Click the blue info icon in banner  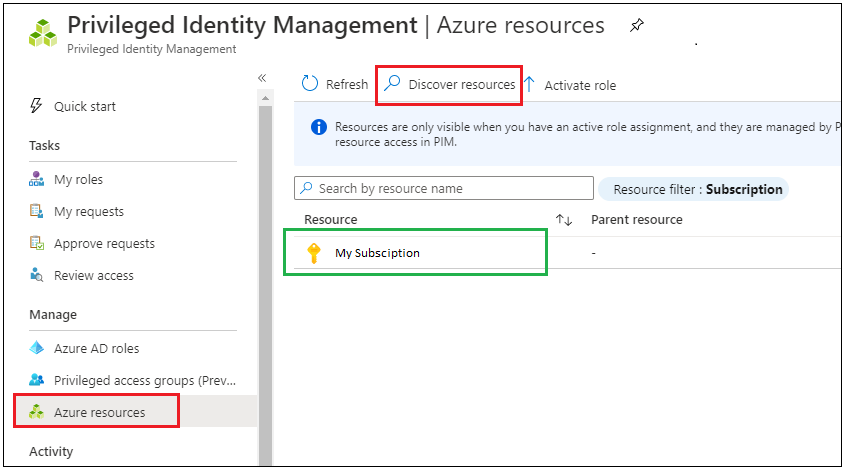coord(318,127)
